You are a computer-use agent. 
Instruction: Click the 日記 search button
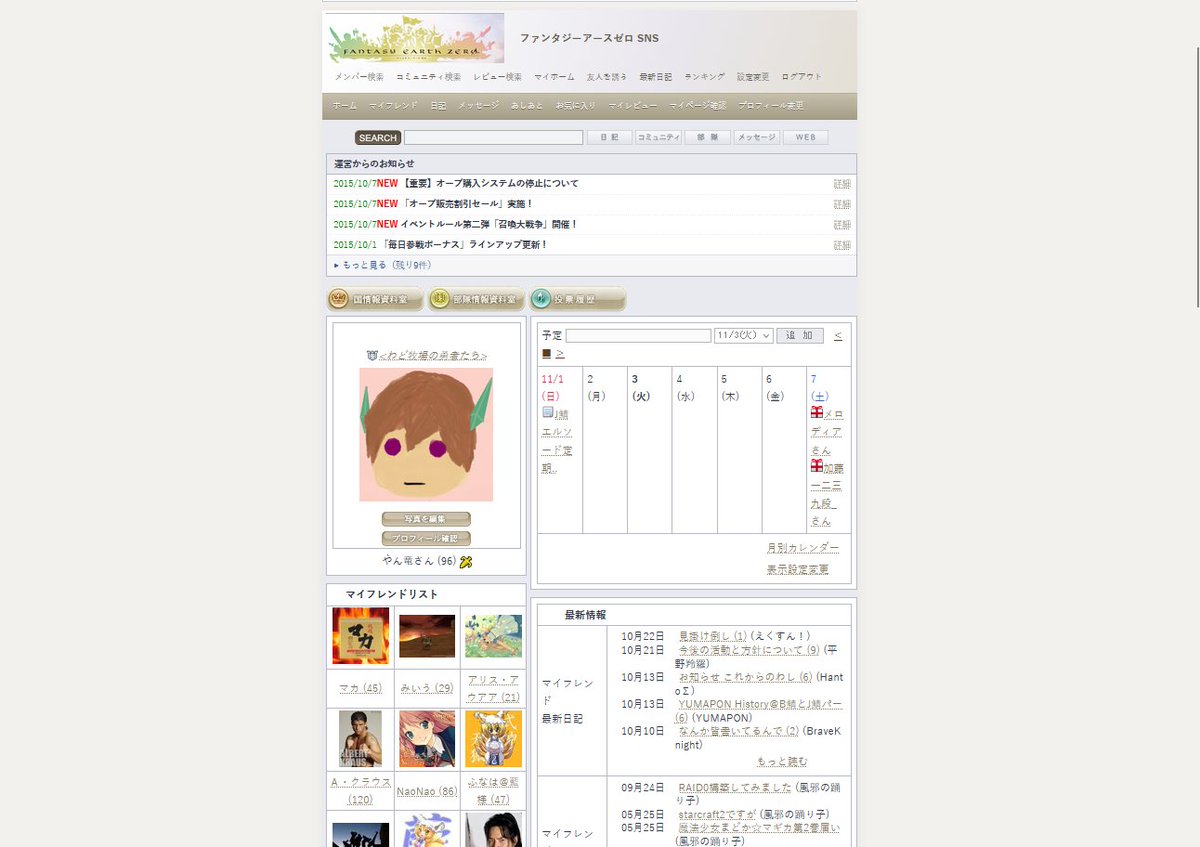609,138
